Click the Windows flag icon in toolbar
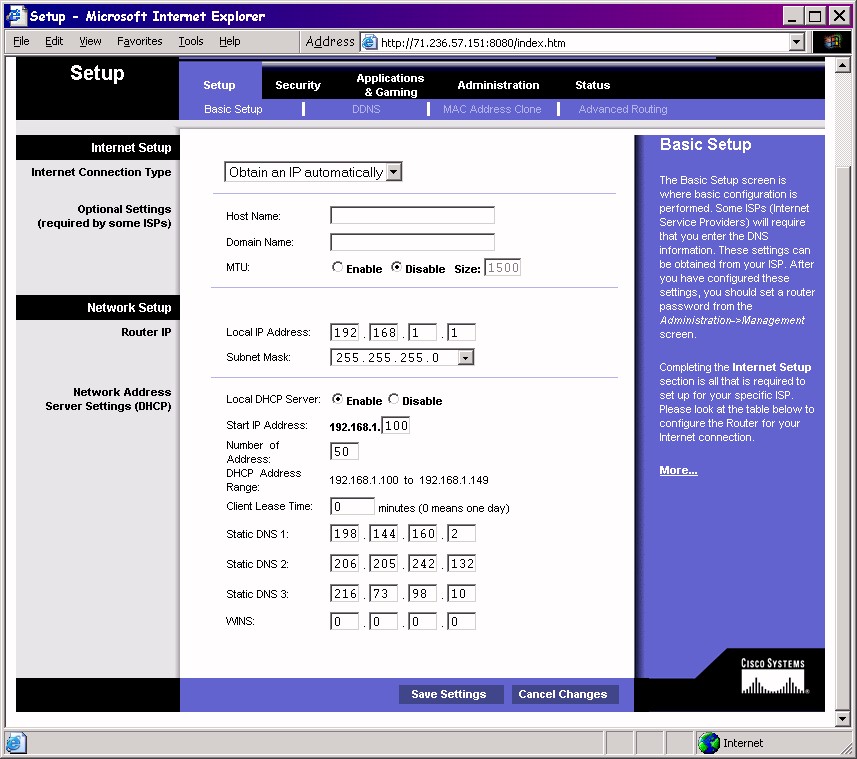 pyautogui.click(x=831, y=42)
